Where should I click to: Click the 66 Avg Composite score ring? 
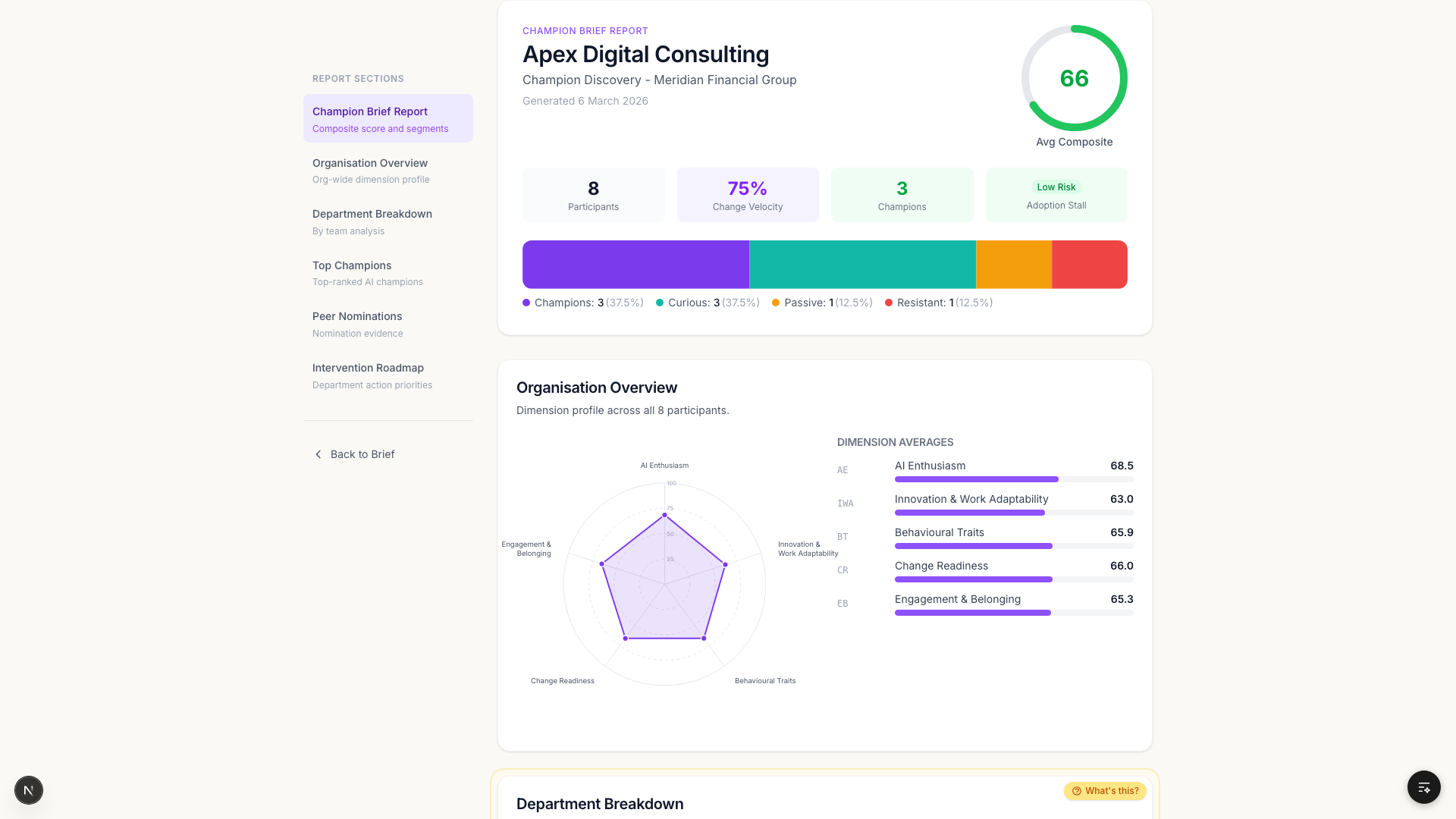click(1074, 78)
